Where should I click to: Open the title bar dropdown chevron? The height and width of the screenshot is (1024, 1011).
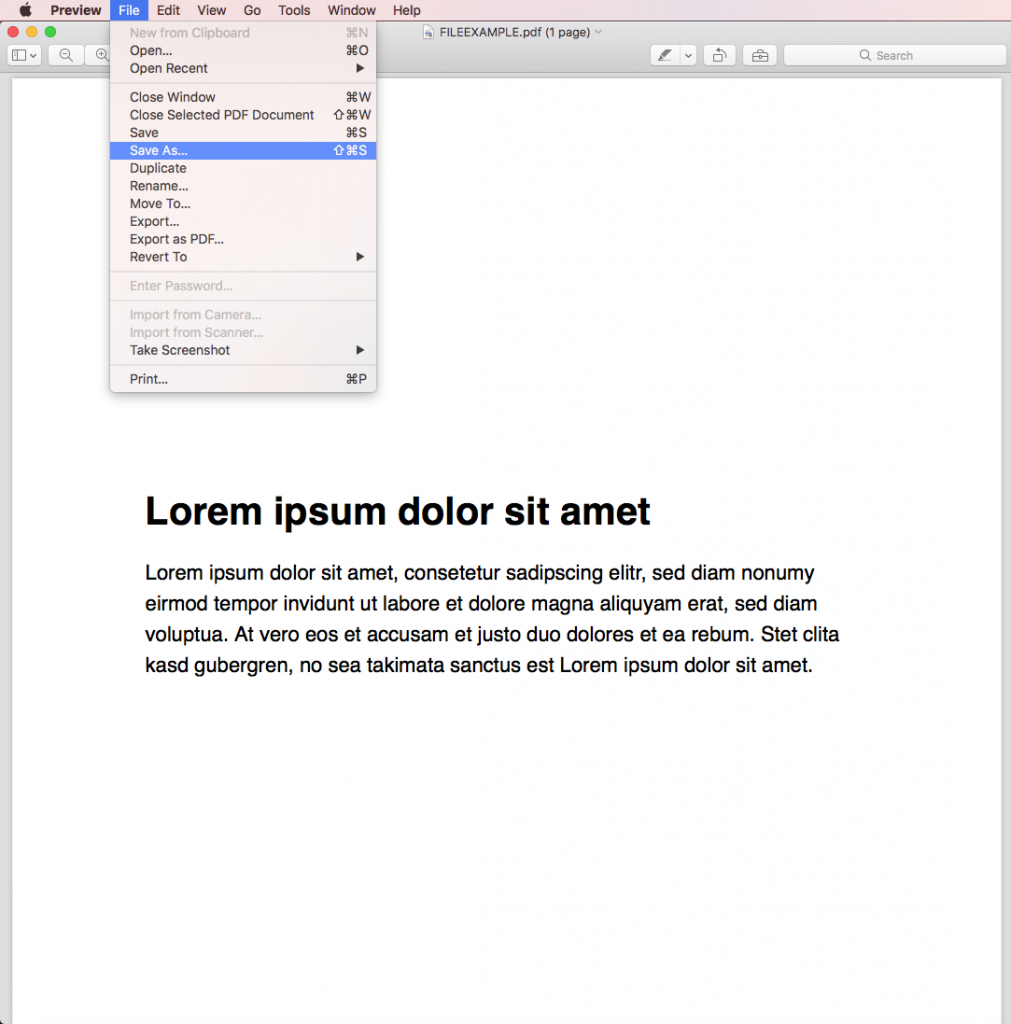point(598,32)
